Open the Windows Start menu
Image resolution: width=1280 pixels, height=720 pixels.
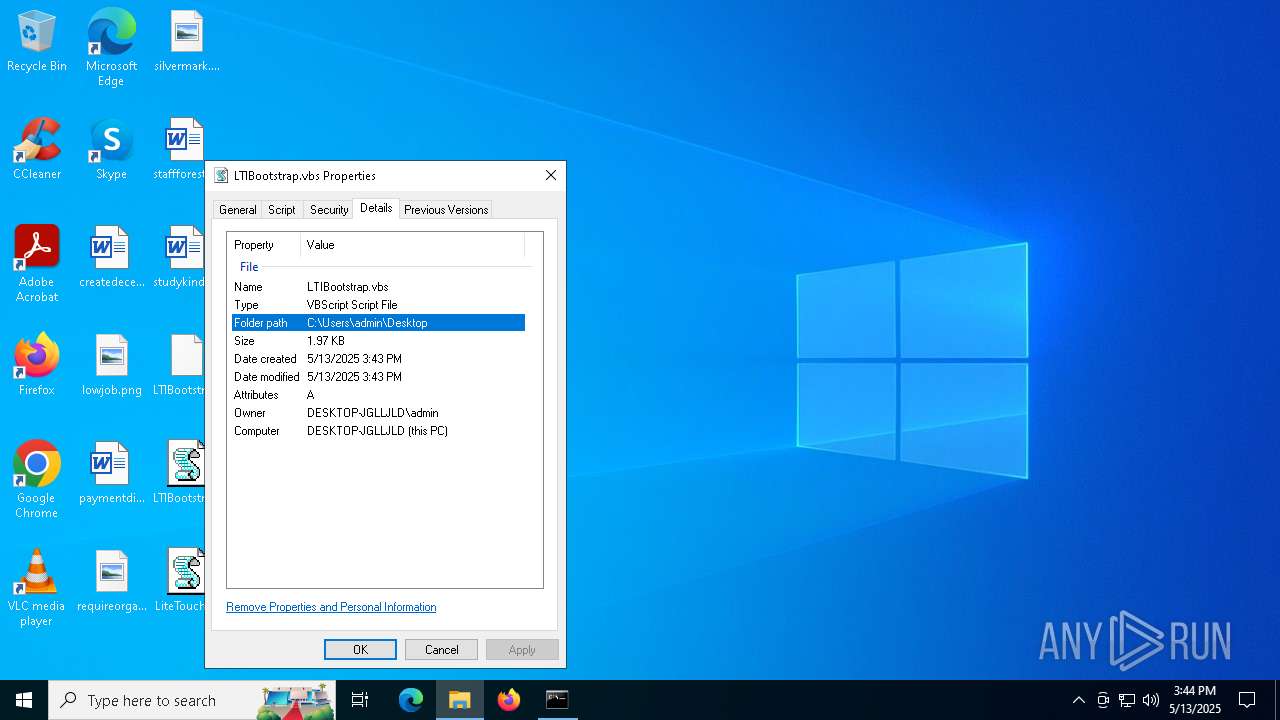tap(24, 700)
